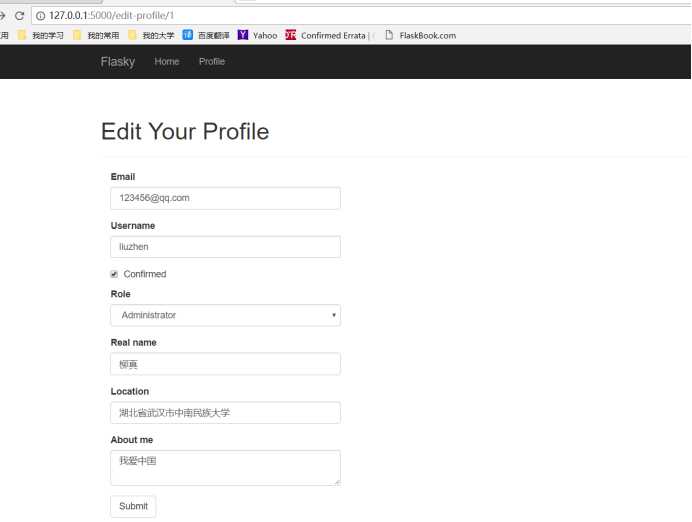692x522 pixels.
Task: Open the Confirmed Errata bookmark
Action: (329, 35)
